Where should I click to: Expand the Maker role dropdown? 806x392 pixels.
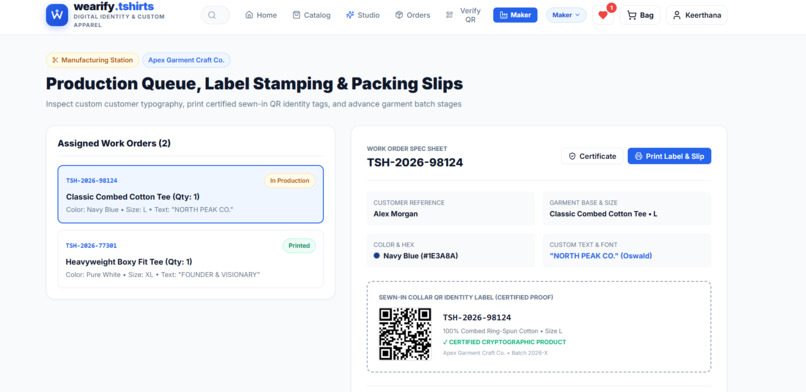pos(566,15)
